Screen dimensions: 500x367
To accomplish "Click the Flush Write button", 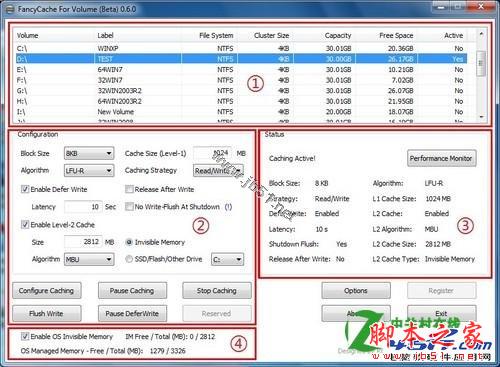I will pyautogui.click(x=46, y=314).
